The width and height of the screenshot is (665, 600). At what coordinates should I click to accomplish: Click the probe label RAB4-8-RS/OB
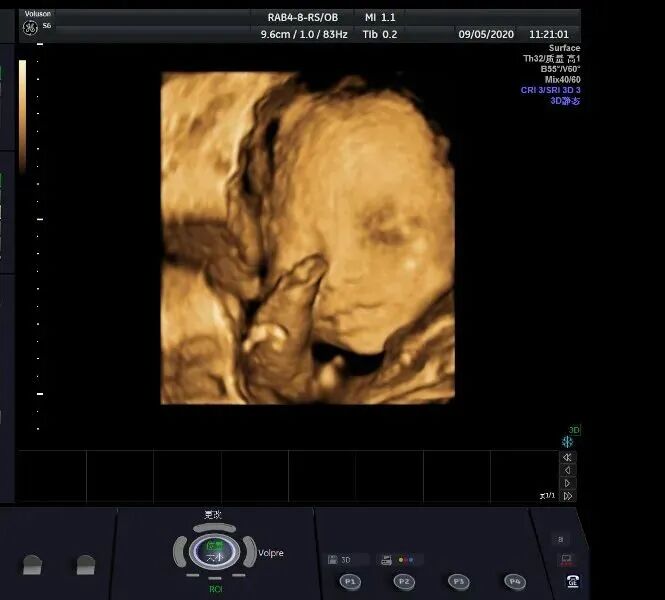303,18
